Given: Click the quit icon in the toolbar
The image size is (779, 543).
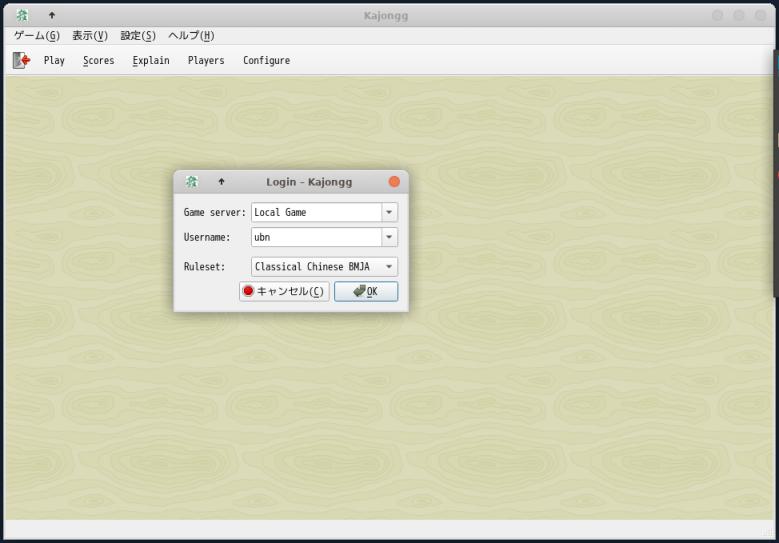Looking at the screenshot, I should point(21,60).
